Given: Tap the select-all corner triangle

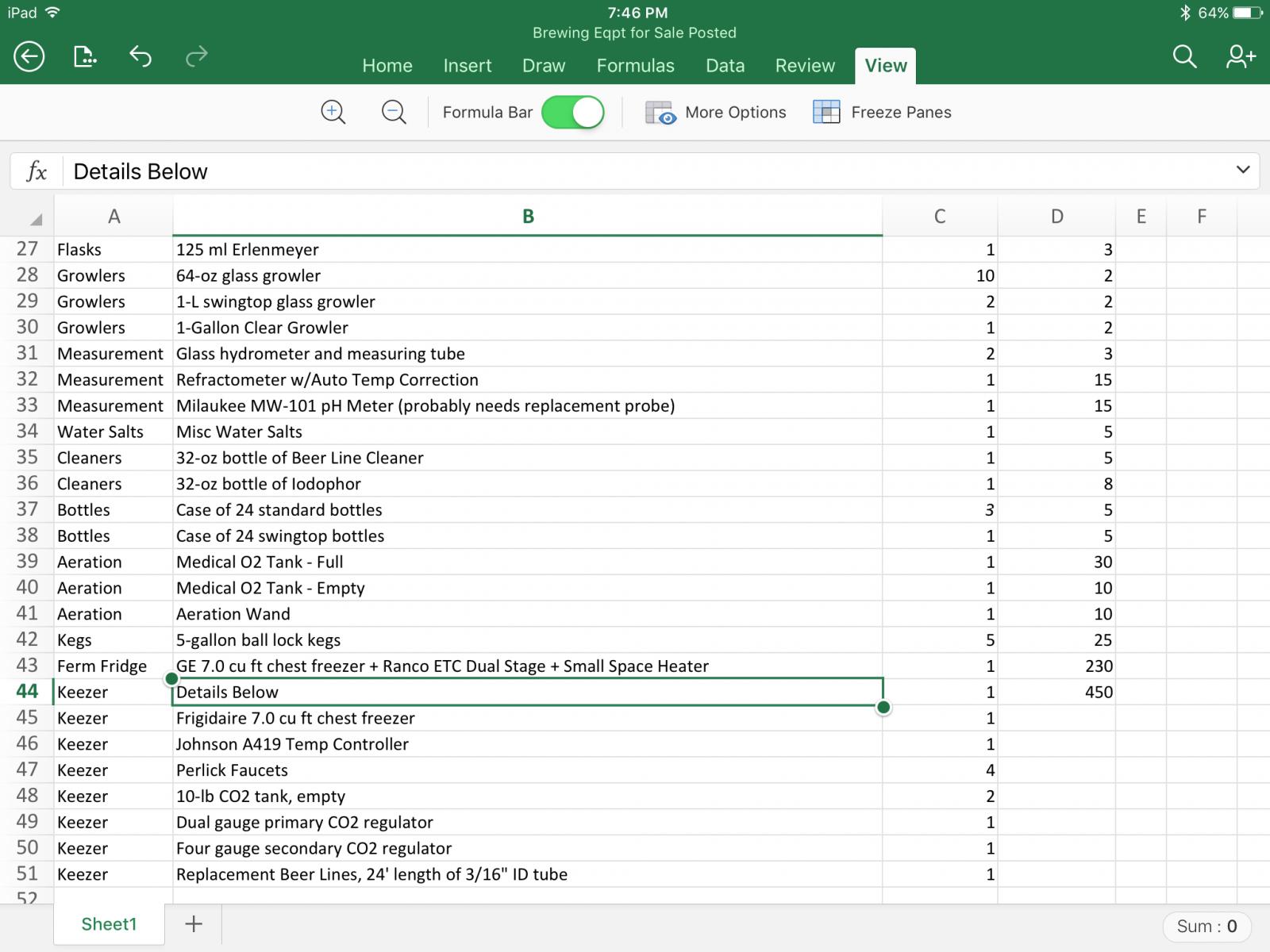Looking at the screenshot, I should pyautogui.click(x=36, y=219).
